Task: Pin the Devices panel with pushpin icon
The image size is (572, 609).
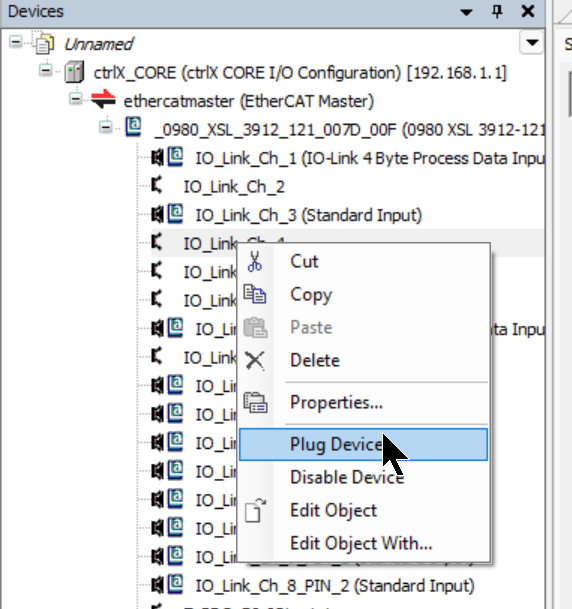Action: tap(497, 11)
